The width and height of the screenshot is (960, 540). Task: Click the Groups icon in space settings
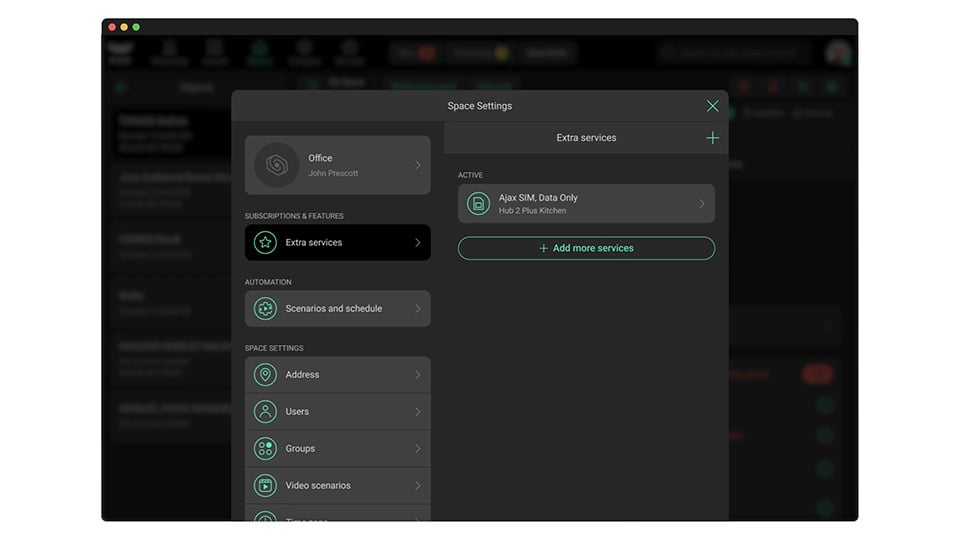coord(265,449)
